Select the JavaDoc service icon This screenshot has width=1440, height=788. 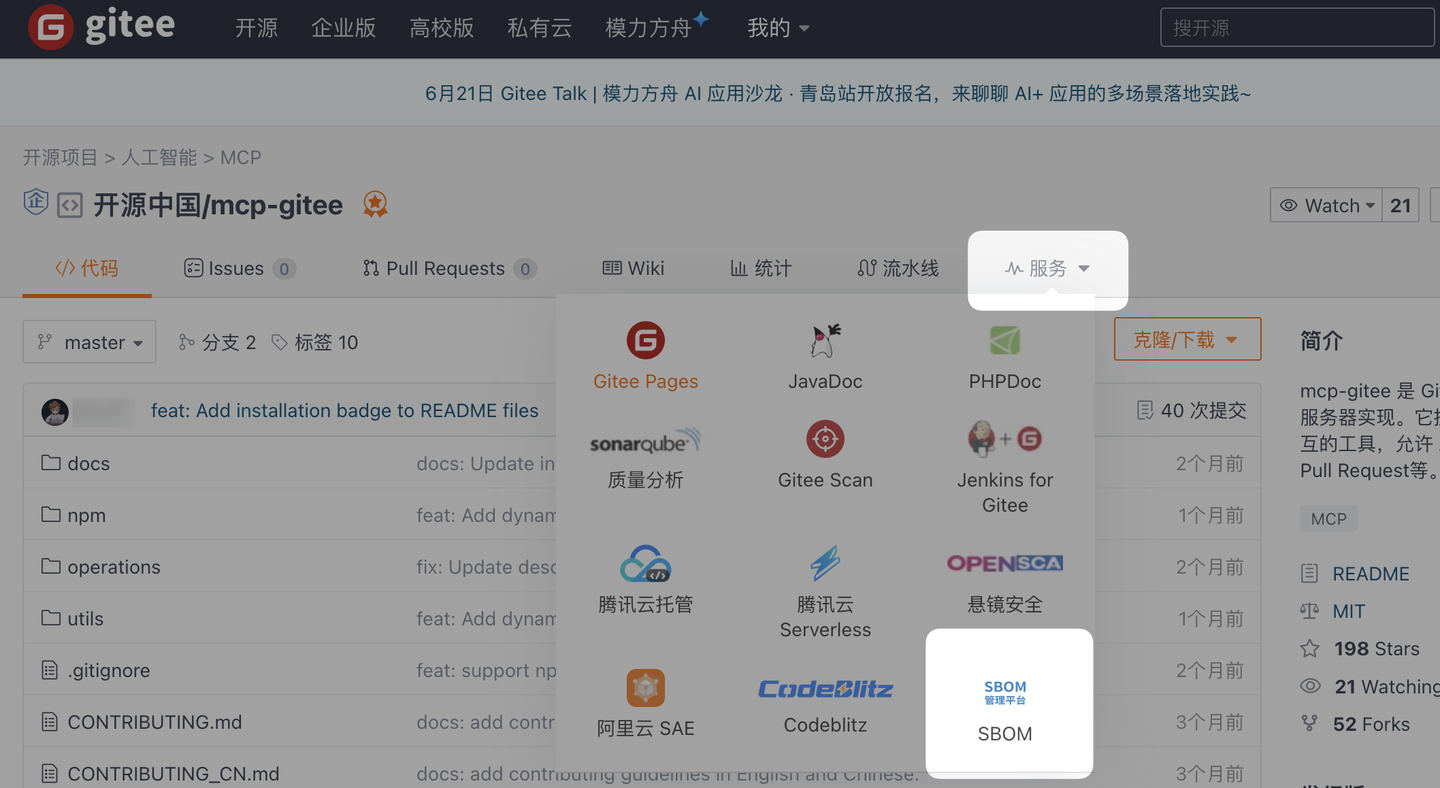[x=825, y=355]
